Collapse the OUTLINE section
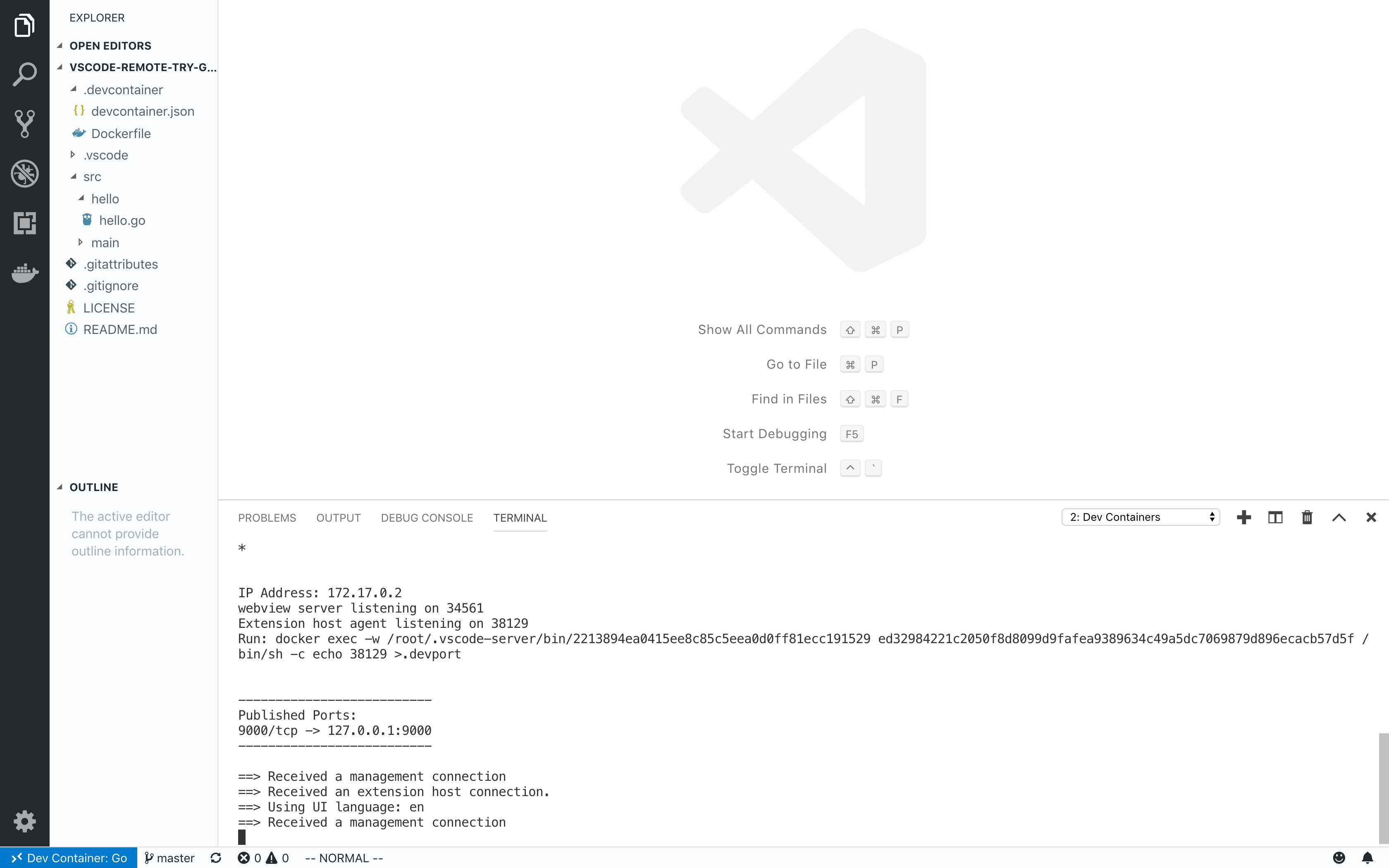This screenshot has height=868, width=1389. 93,487
